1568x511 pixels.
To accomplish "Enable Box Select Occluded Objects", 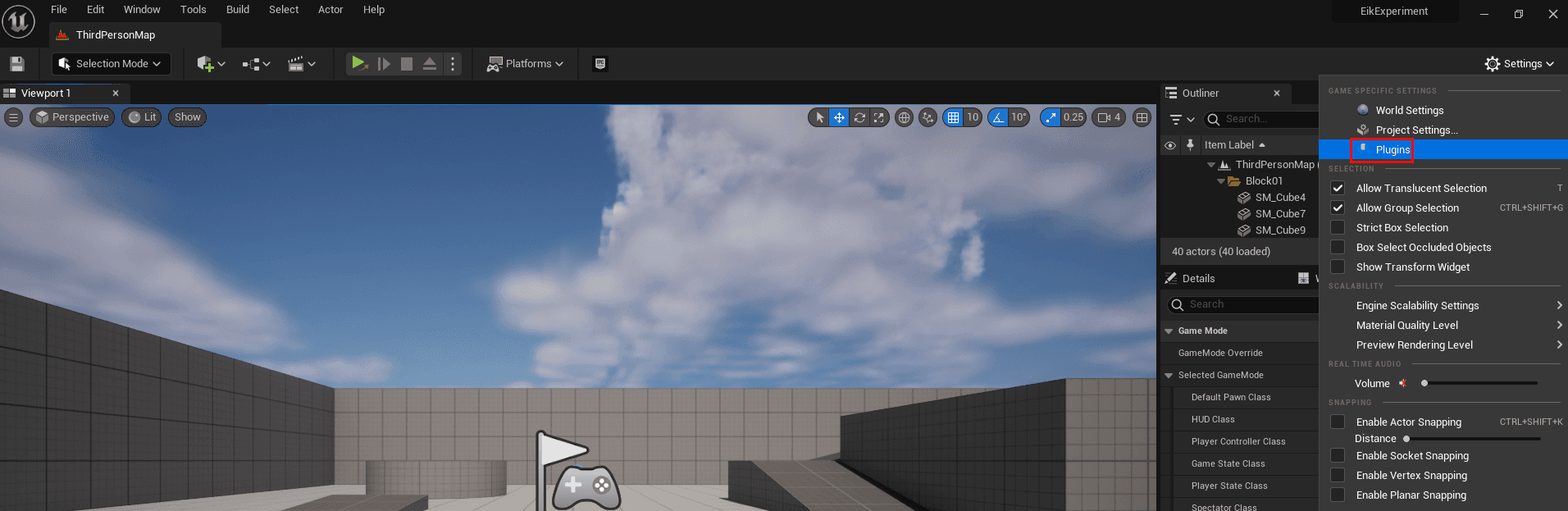I will [1338, 247].
